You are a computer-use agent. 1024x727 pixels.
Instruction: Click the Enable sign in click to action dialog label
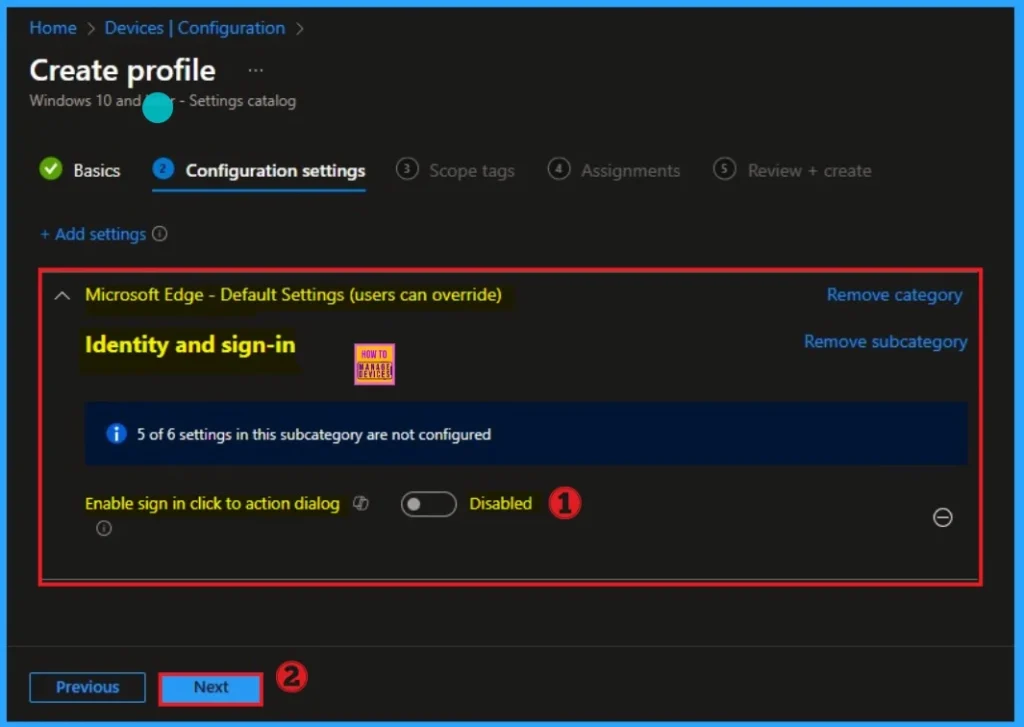tap(212, 504)
